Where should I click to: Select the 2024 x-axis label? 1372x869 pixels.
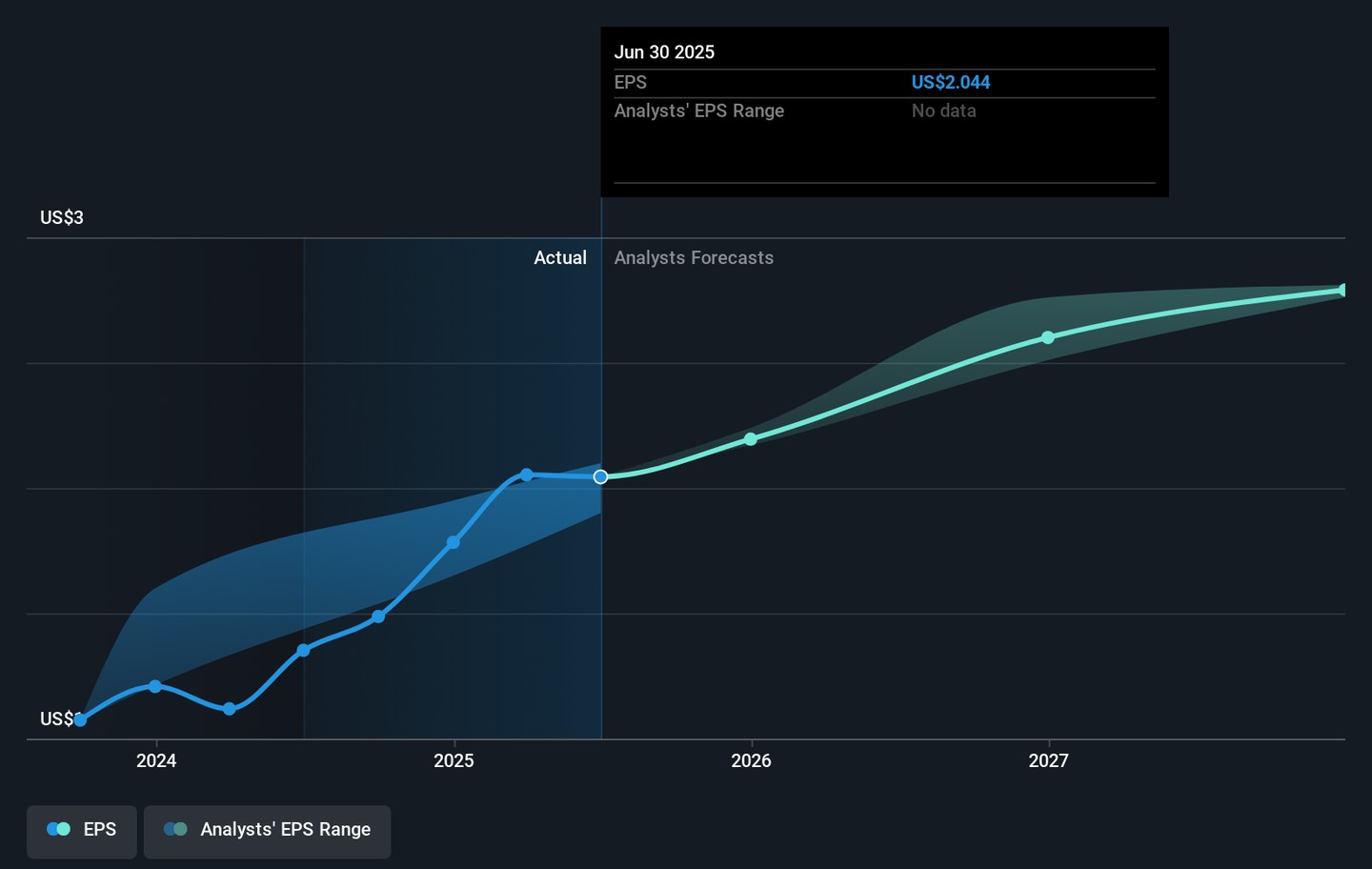click(x=156, y=760)
